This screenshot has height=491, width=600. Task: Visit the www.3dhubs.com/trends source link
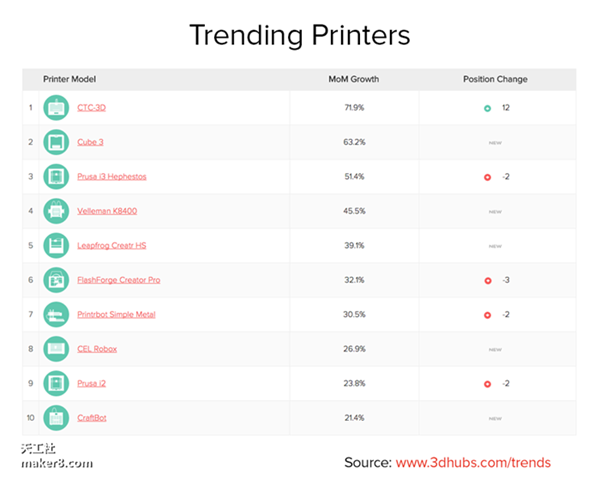click(473, 463)
